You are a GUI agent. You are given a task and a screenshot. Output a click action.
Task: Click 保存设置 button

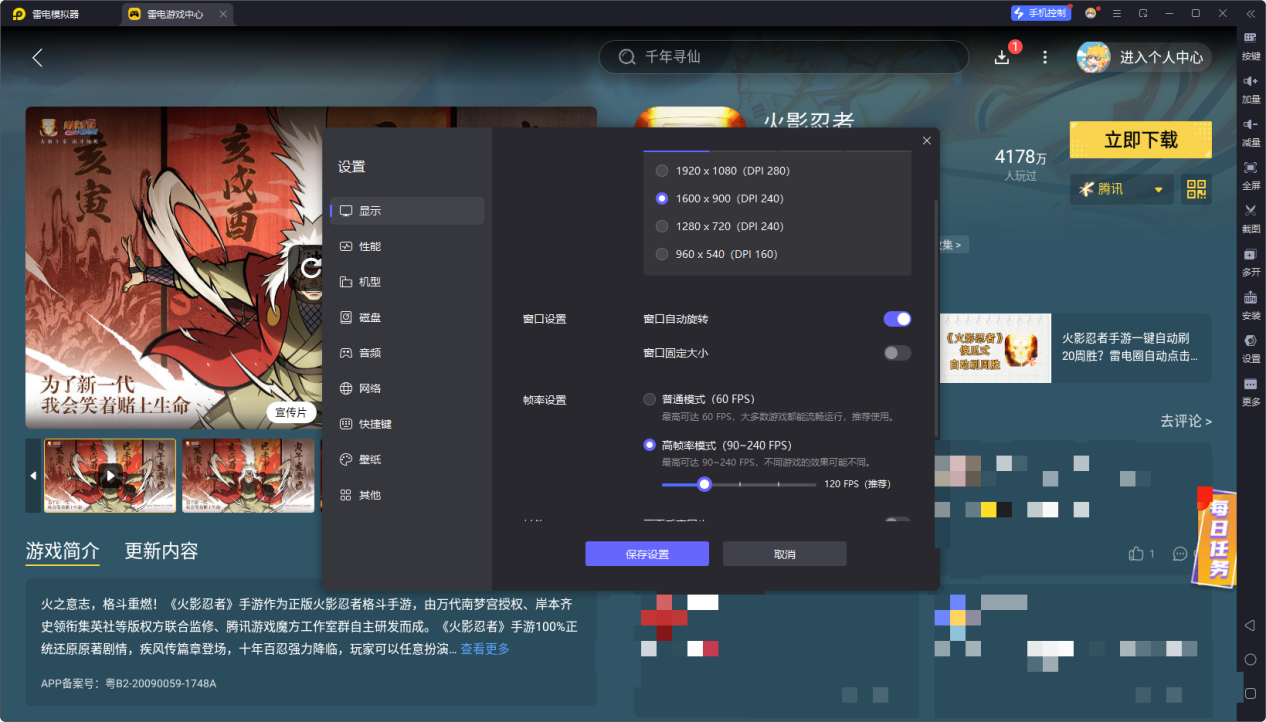click(647, 554)
